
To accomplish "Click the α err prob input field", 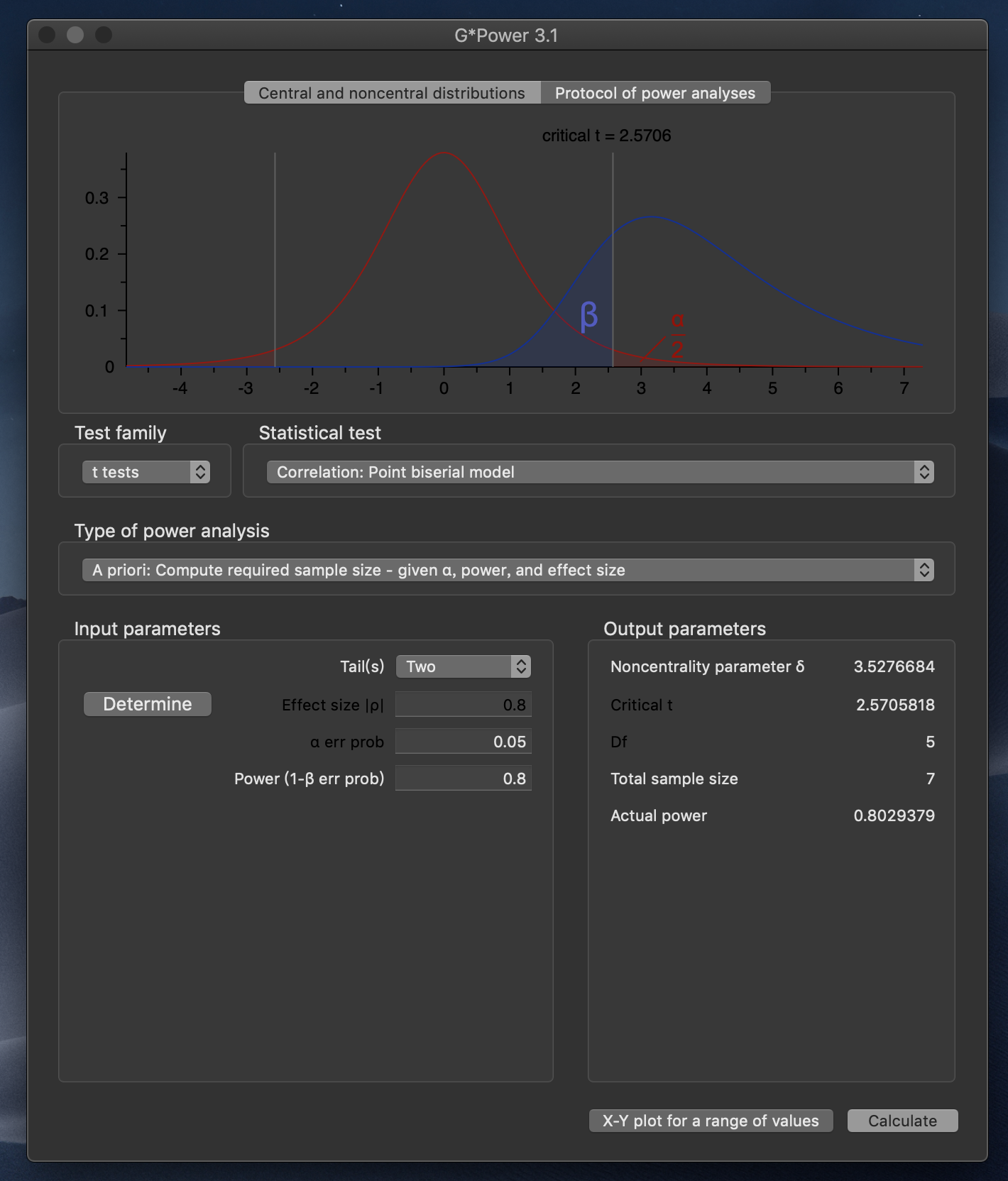I will point(464,742).
